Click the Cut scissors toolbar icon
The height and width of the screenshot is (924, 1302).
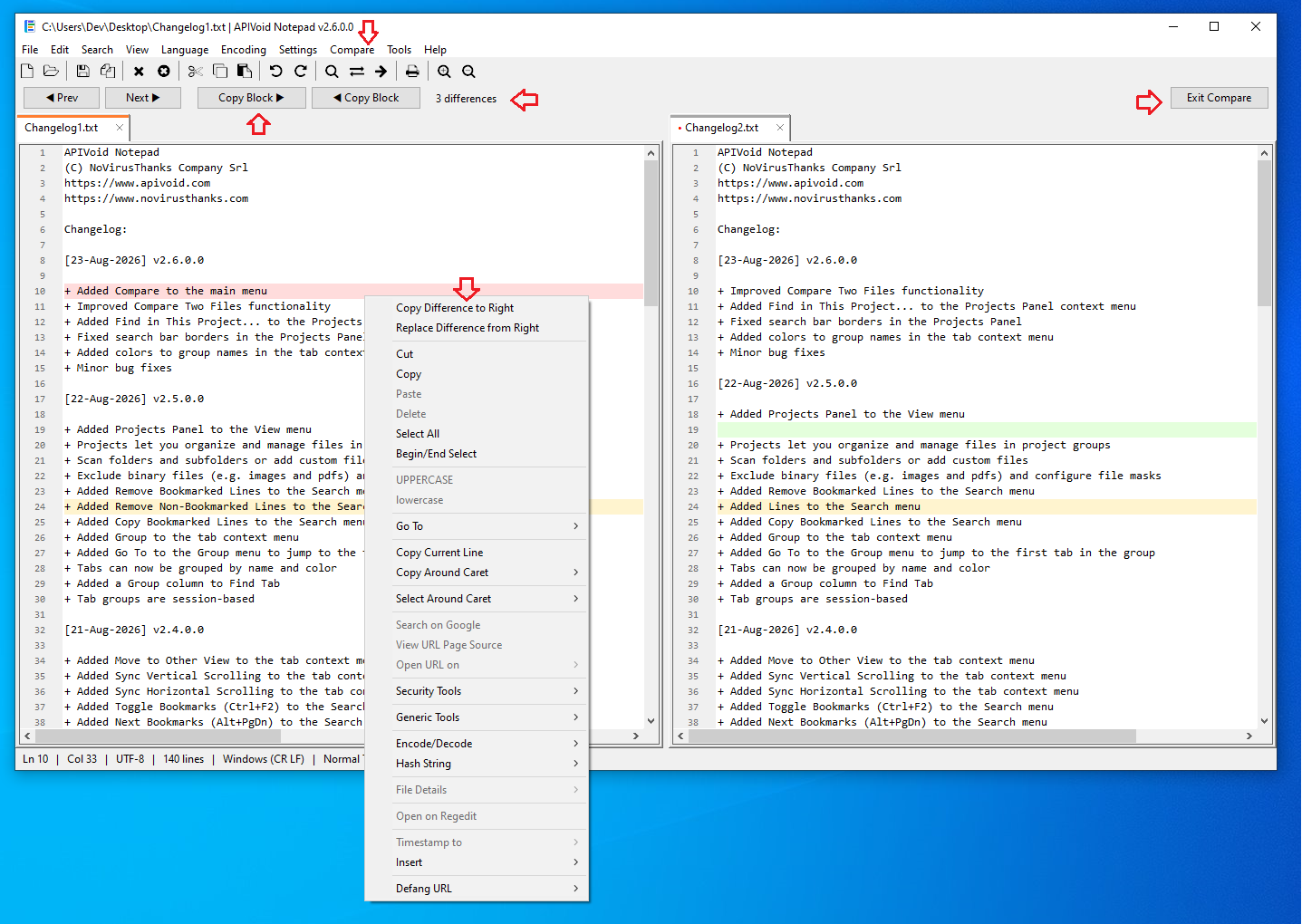point(195,71)
